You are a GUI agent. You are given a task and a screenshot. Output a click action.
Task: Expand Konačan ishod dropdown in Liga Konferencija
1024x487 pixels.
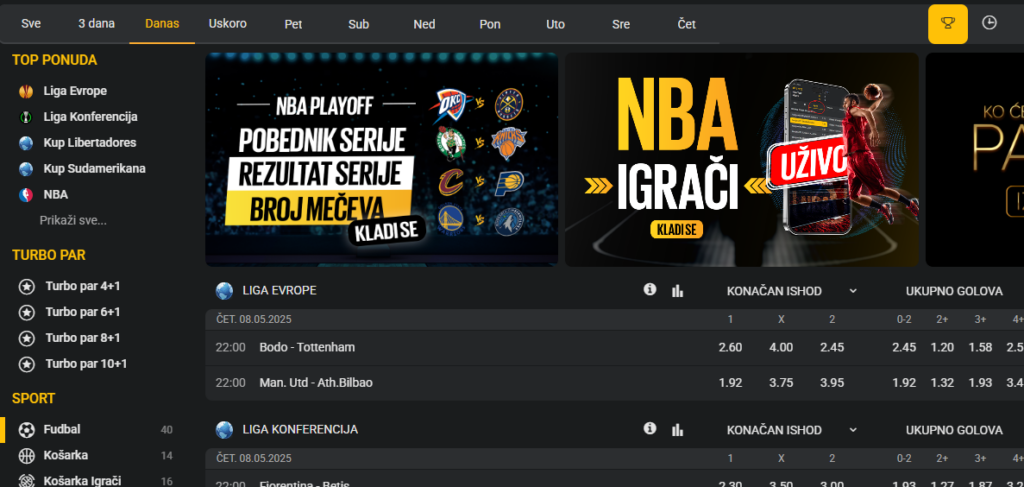coord(852,430)
